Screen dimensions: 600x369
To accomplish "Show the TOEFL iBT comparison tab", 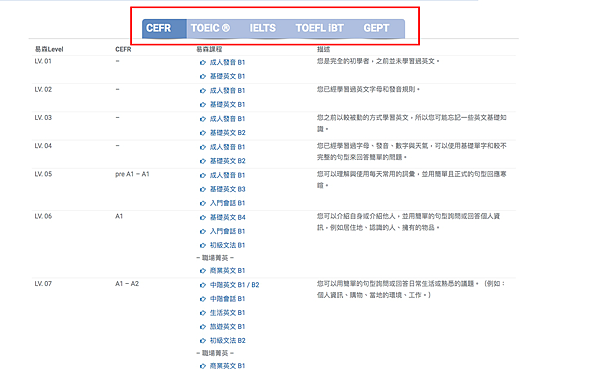I will pos(320,29).
